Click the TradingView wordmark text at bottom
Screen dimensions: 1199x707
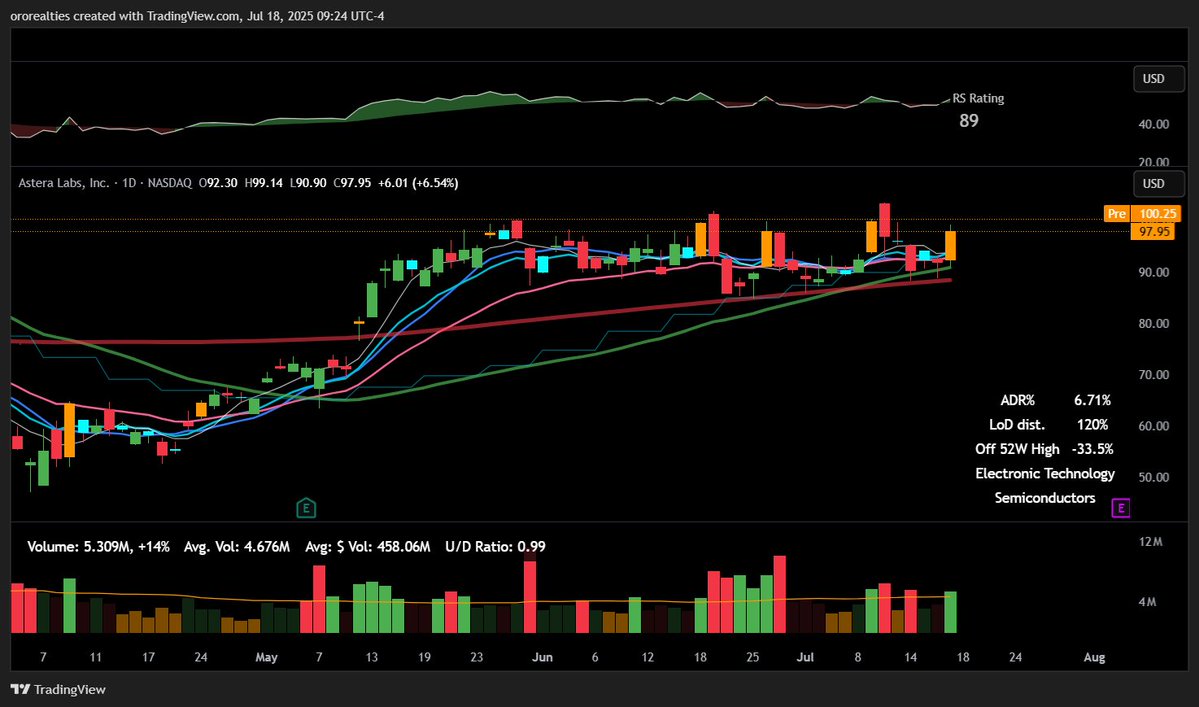(70, 689)
